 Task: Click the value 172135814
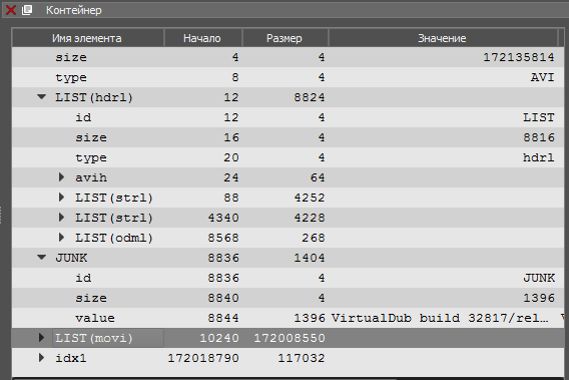(519, 57)
